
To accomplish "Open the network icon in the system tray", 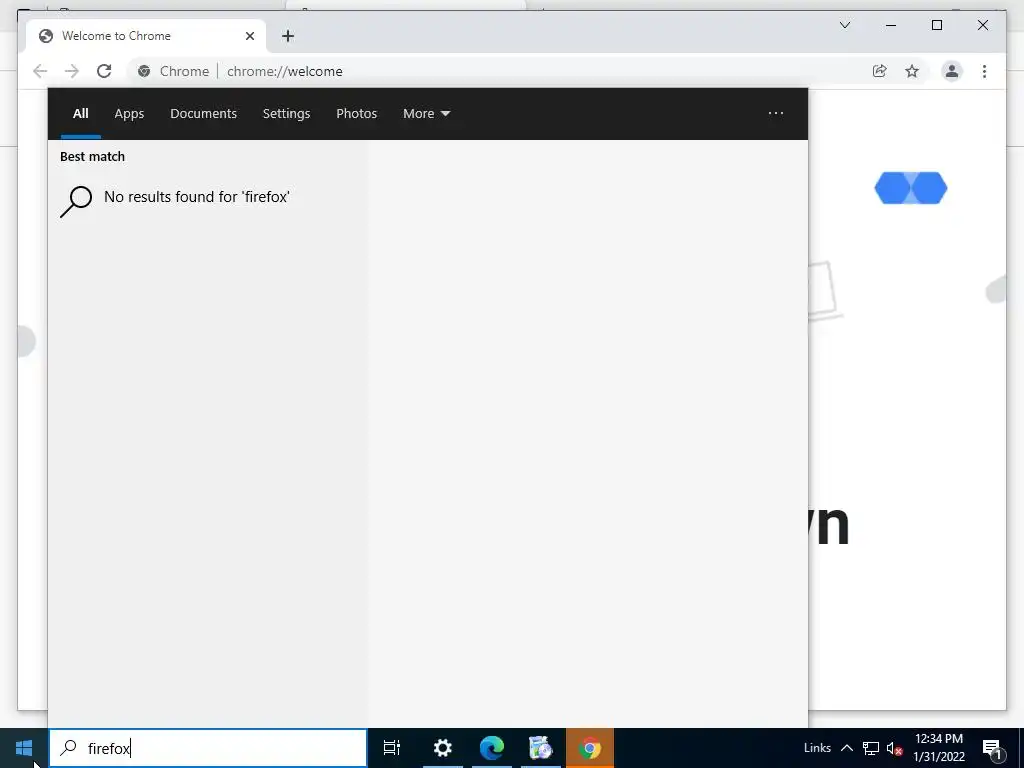I will (x=871, y=748).
